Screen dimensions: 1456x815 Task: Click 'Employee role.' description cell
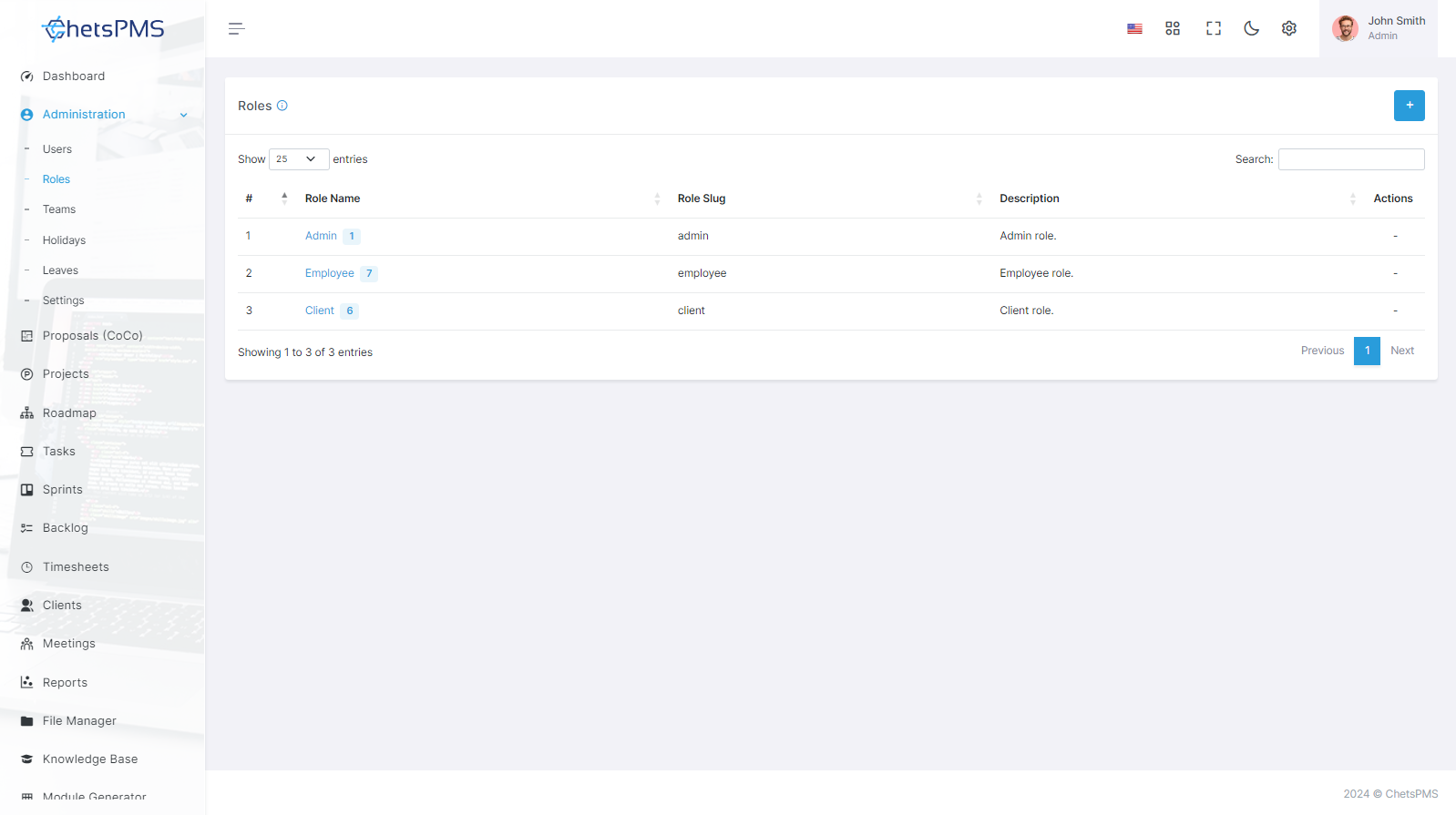point(1037,273)
